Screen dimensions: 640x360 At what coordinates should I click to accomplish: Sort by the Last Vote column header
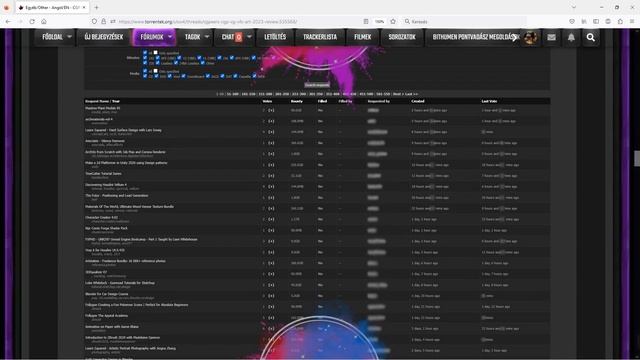point(489,101)
